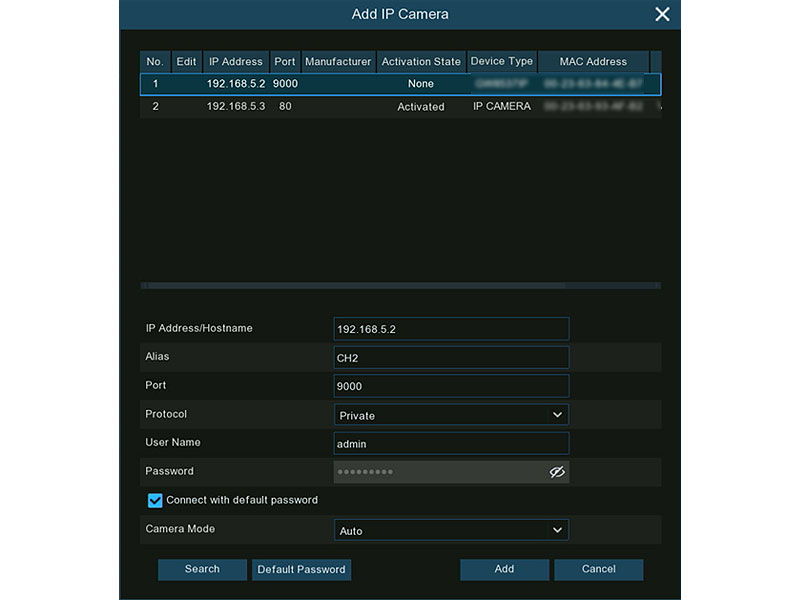Open the Protocol dropdown
This screenshot has height=600, width=800.
click(558, 414)
